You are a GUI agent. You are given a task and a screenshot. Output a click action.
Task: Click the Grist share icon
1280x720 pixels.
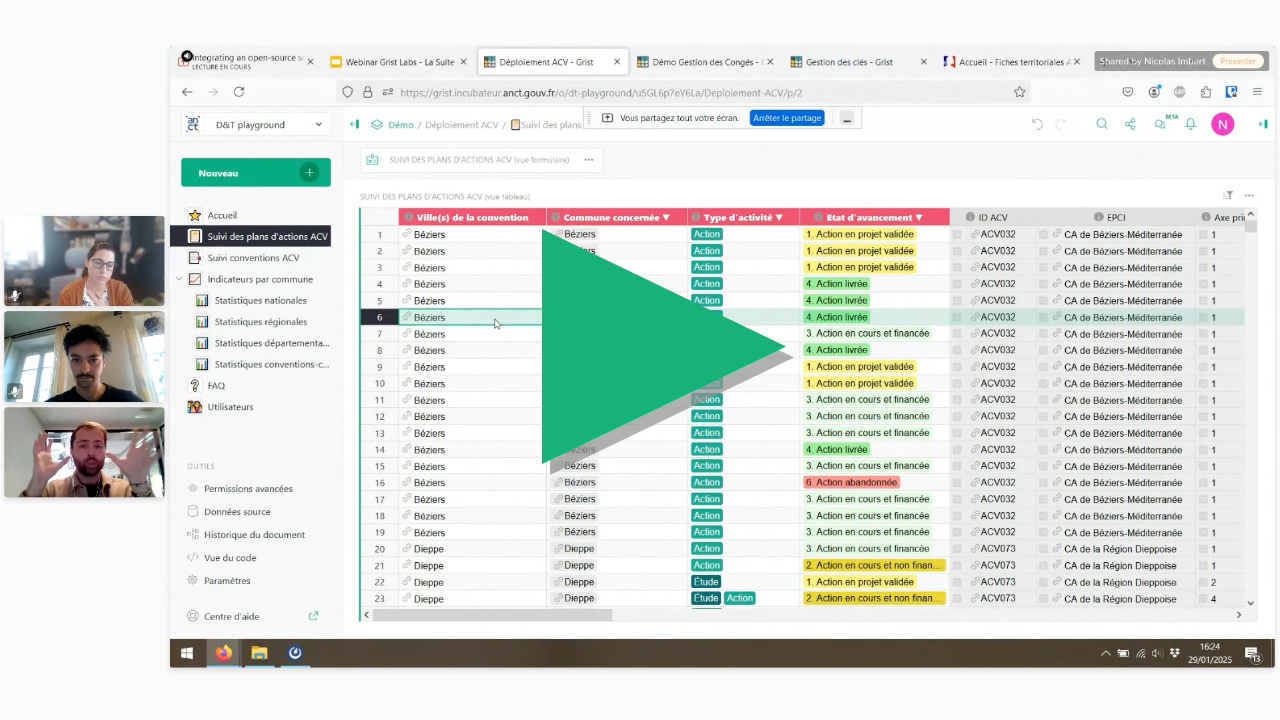click(1130, 124)
